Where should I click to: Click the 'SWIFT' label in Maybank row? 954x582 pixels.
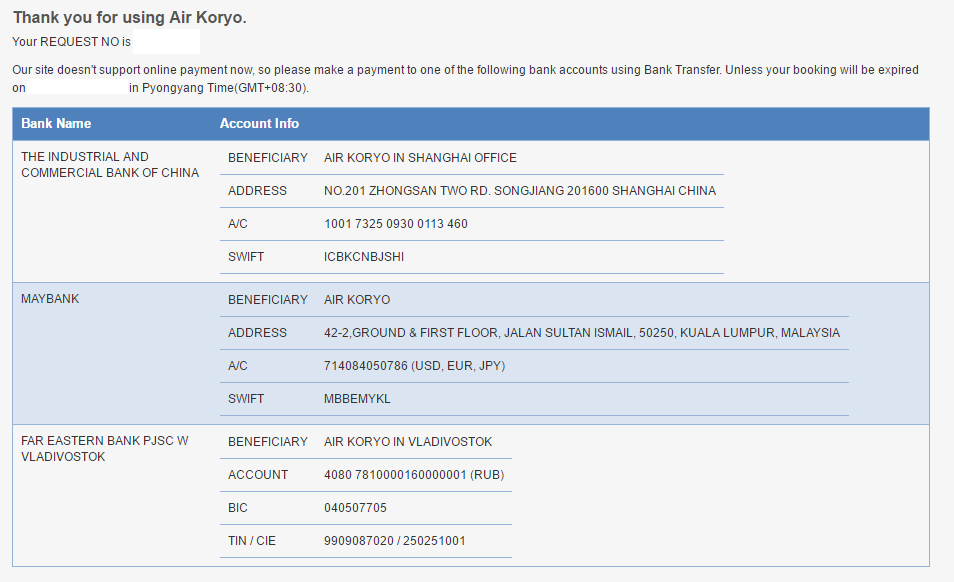point(246,399)
